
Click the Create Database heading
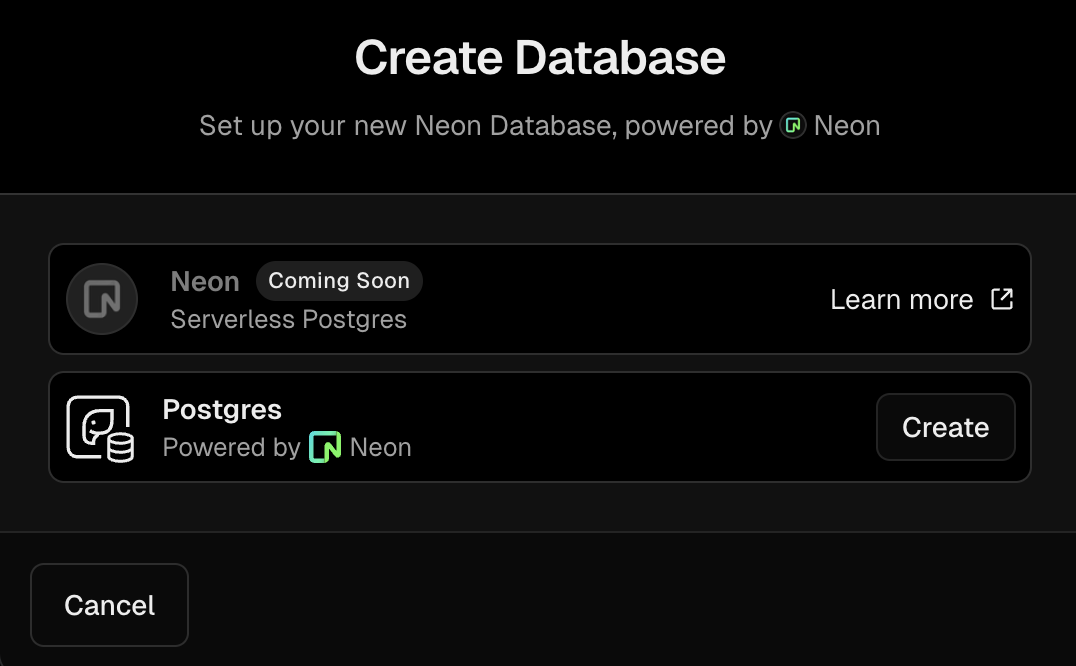539,58
